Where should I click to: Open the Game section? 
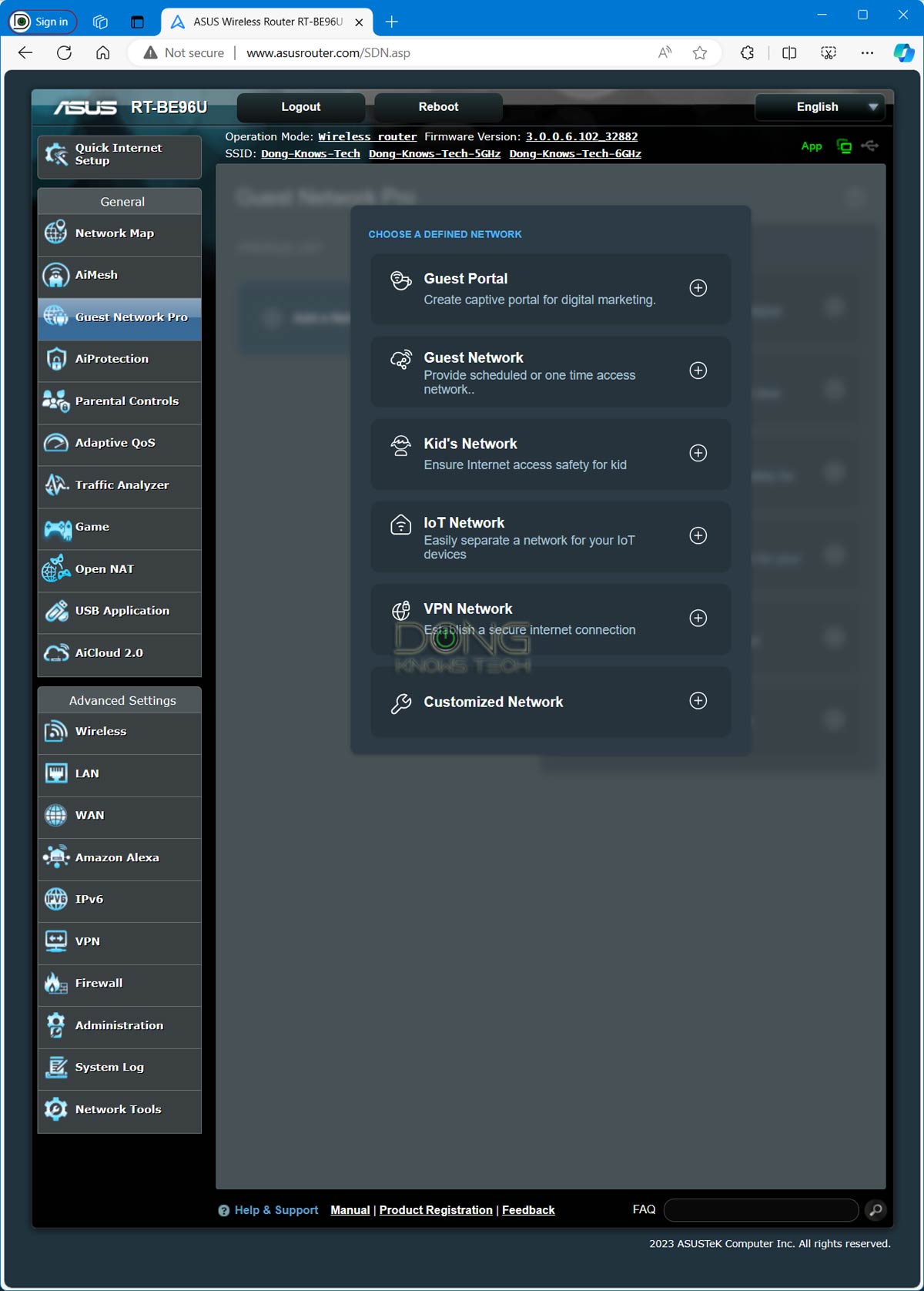tap(119, 528)
